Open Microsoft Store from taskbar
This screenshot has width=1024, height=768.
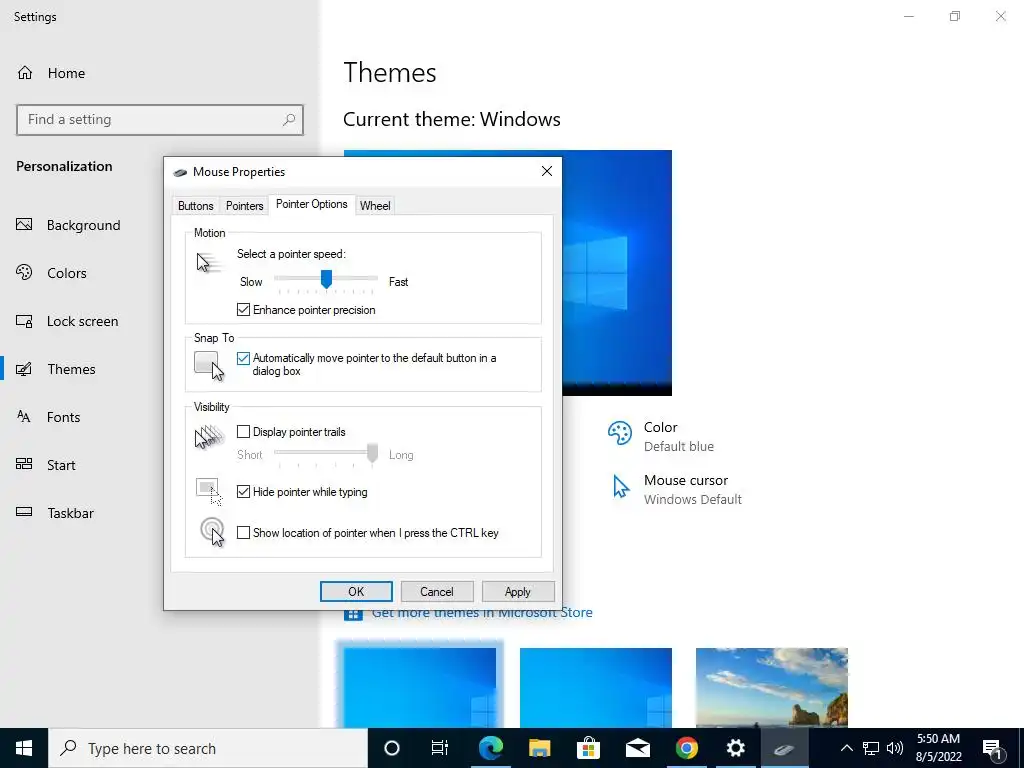588,748
